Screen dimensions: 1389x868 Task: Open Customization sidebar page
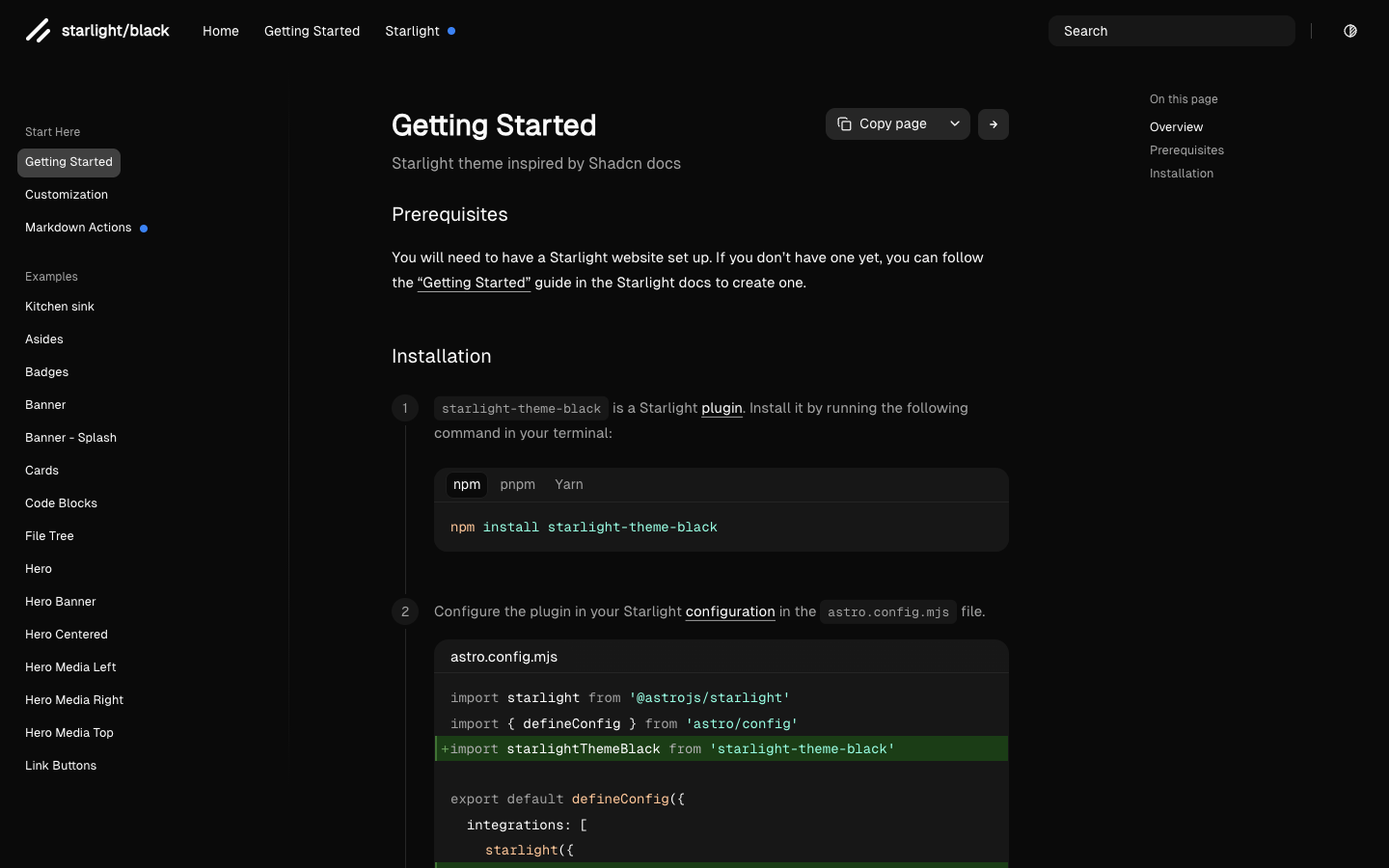pos(67,195)
